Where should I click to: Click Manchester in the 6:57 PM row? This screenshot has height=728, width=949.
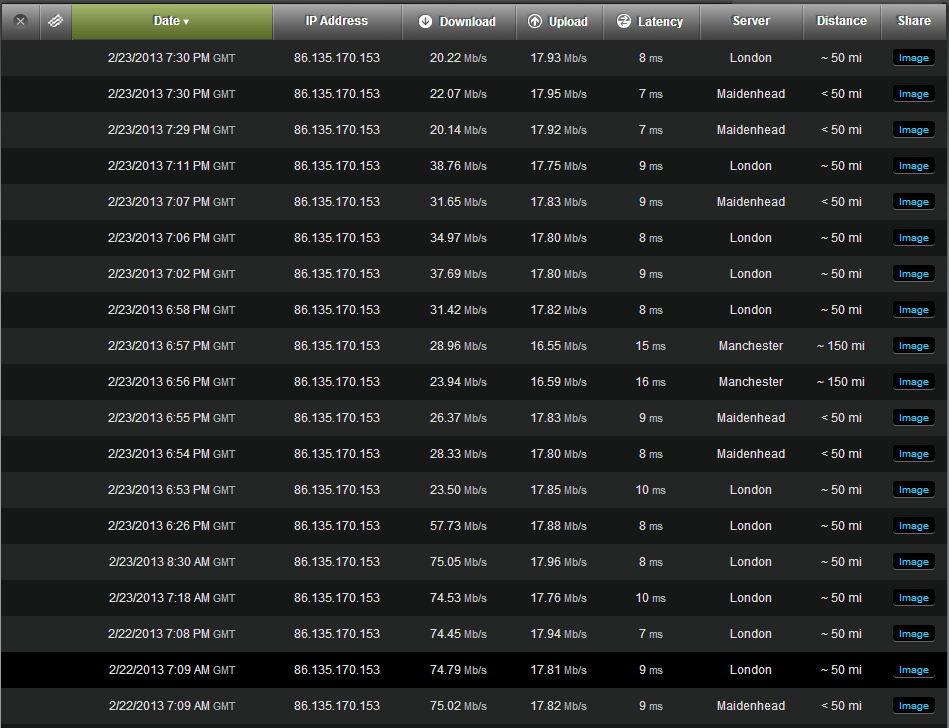tap(750, 346)
